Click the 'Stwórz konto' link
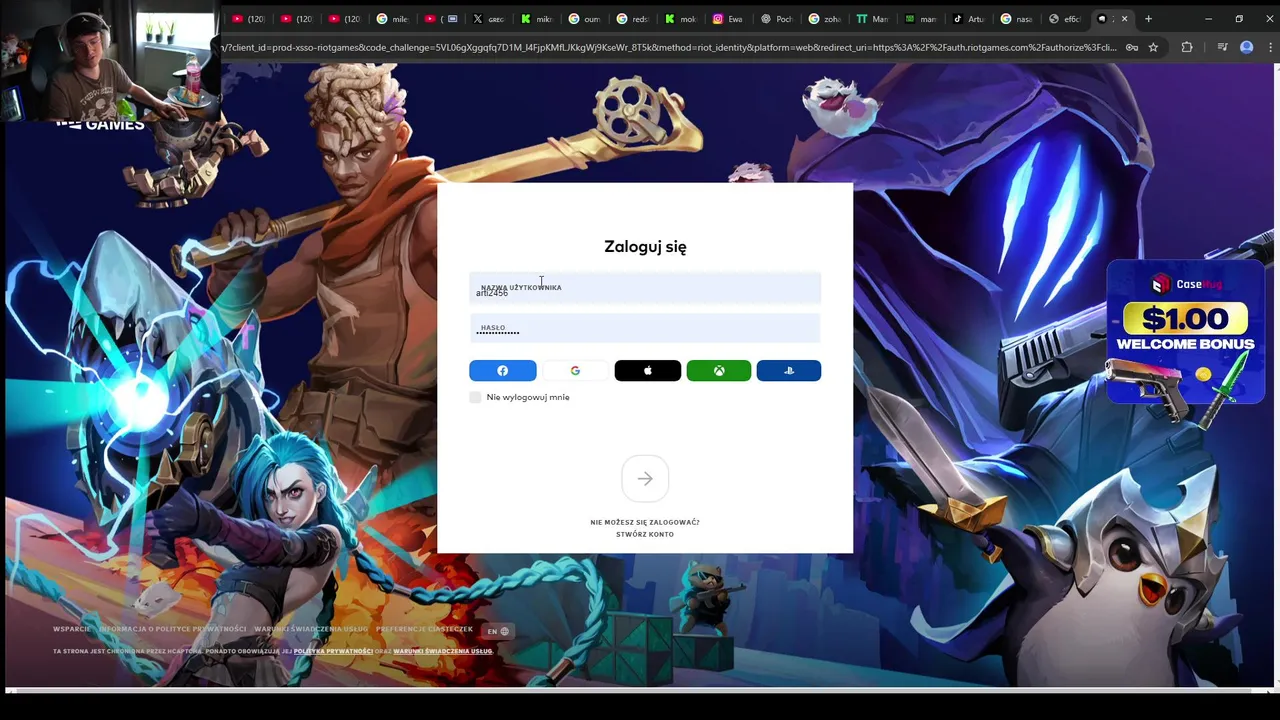Screen dimensions: 1280x720 pos(645,534)
